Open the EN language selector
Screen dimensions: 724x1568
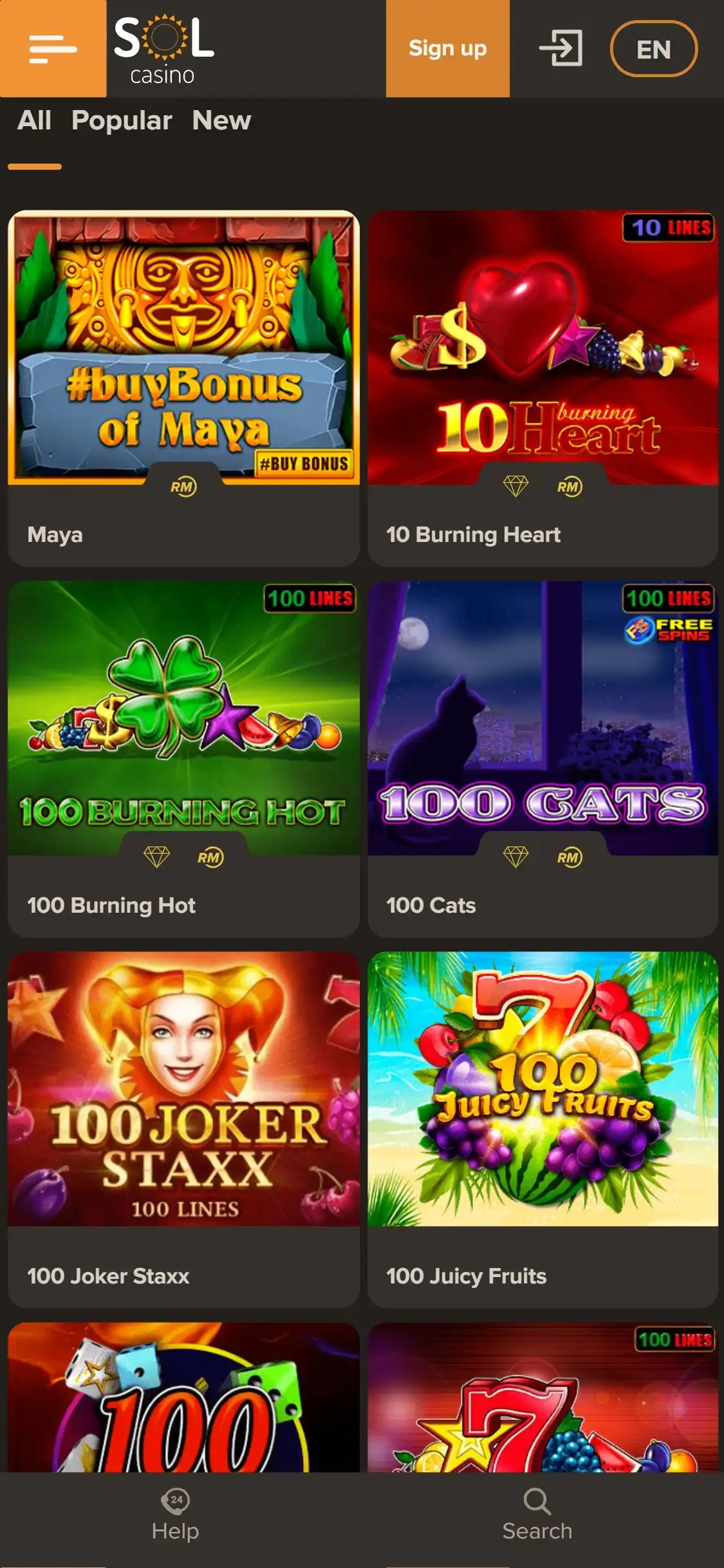[654, 49]
